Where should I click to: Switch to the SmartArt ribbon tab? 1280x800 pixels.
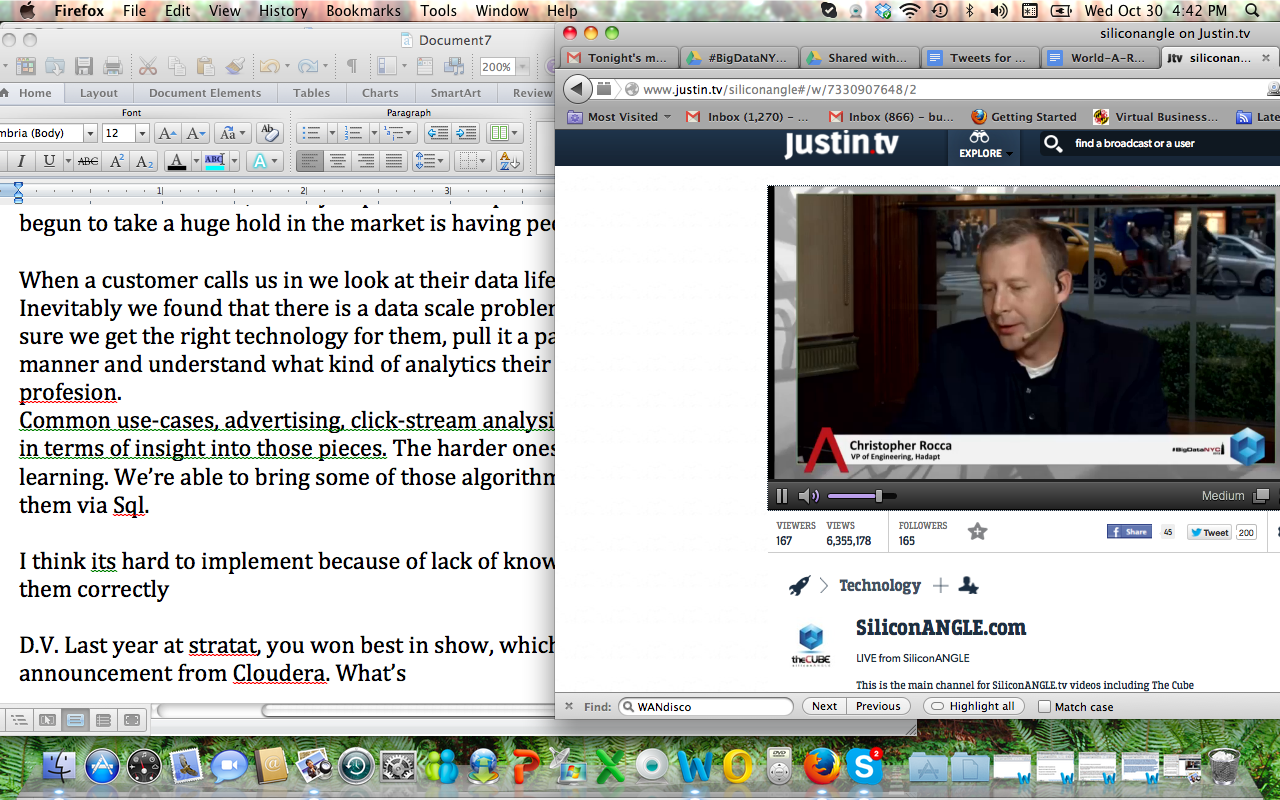pos(456,93)
